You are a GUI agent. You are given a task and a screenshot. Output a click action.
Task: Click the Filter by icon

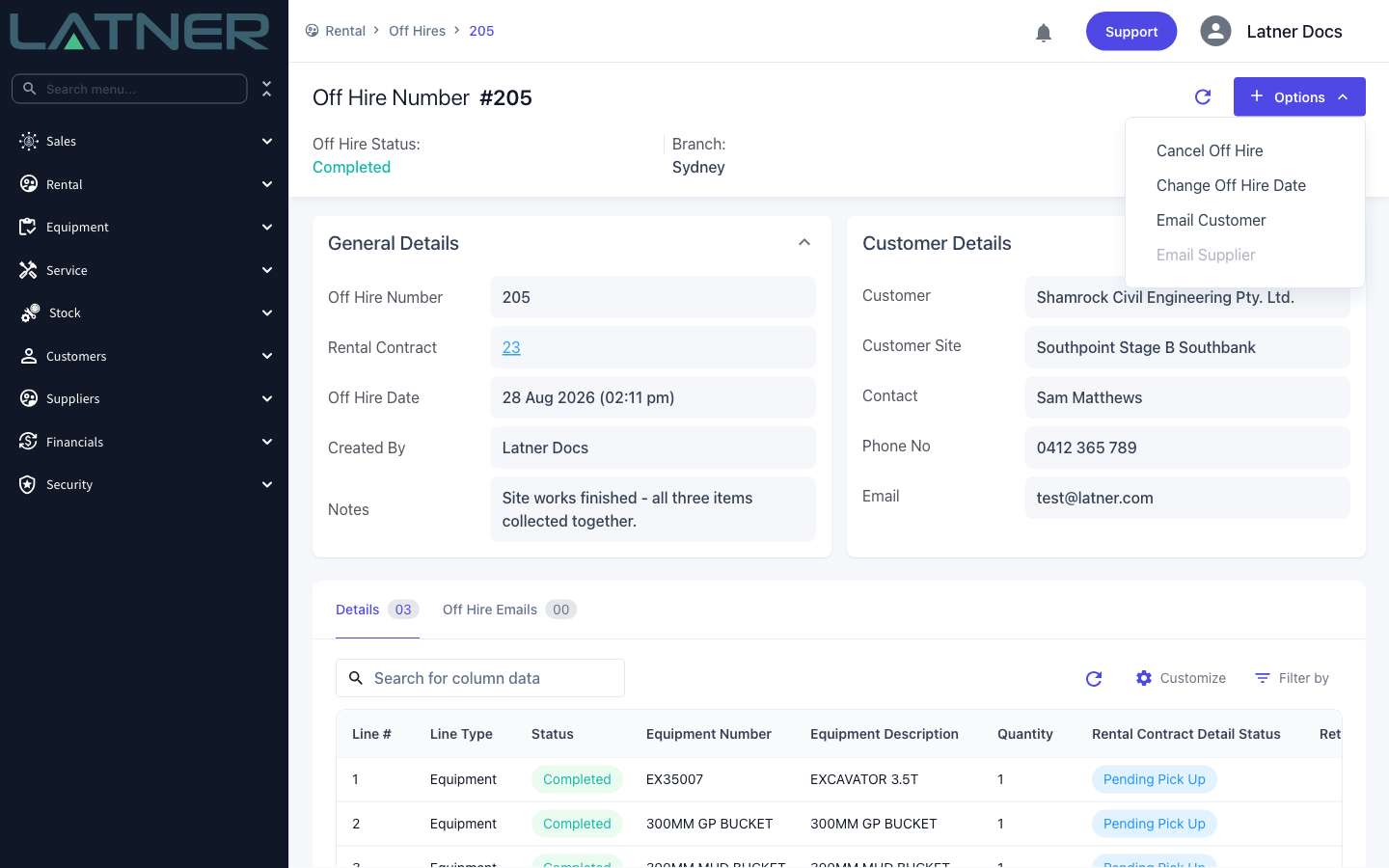coord(1263,678)
